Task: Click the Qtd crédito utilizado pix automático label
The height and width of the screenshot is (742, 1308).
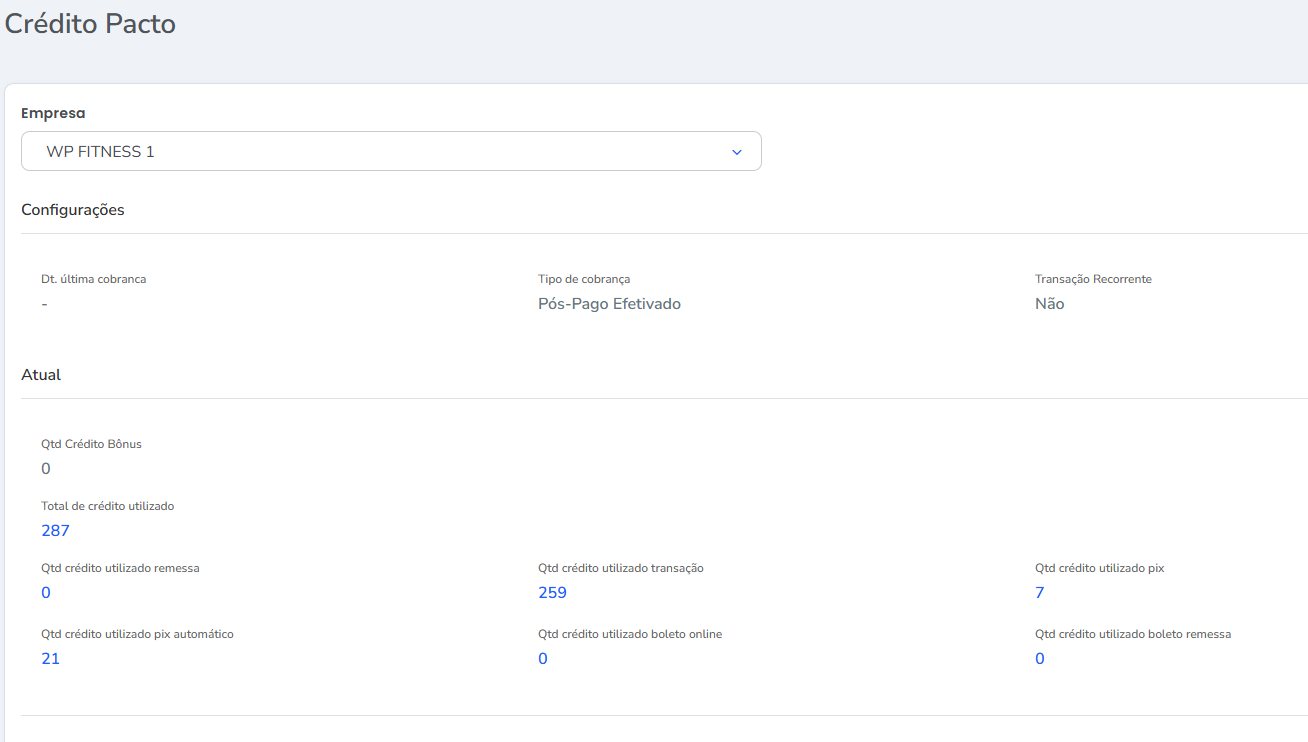Action: (137, 634)
